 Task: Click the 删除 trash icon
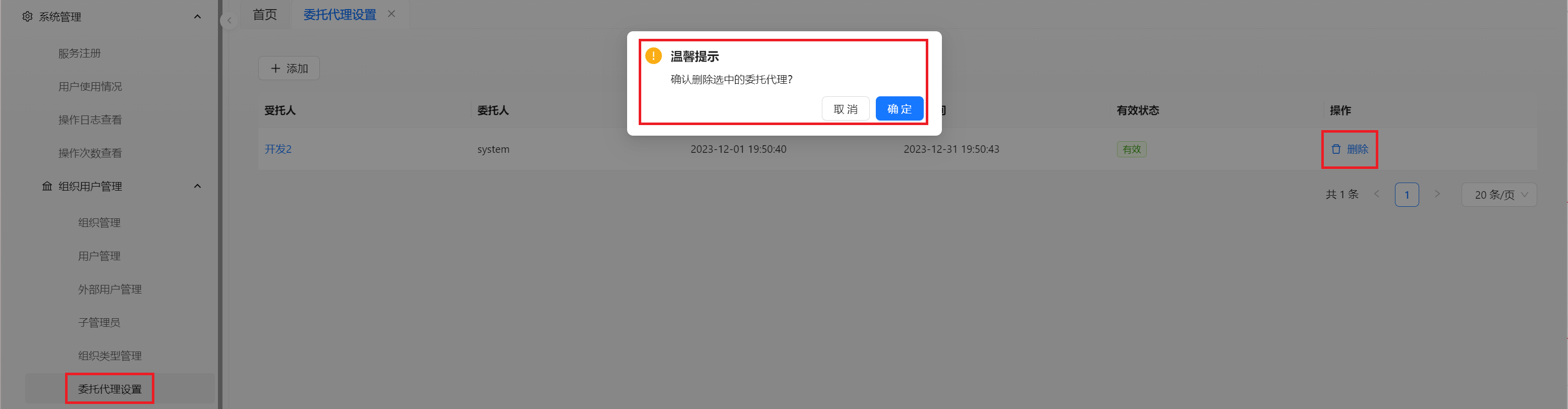[x=1336, y=149]
